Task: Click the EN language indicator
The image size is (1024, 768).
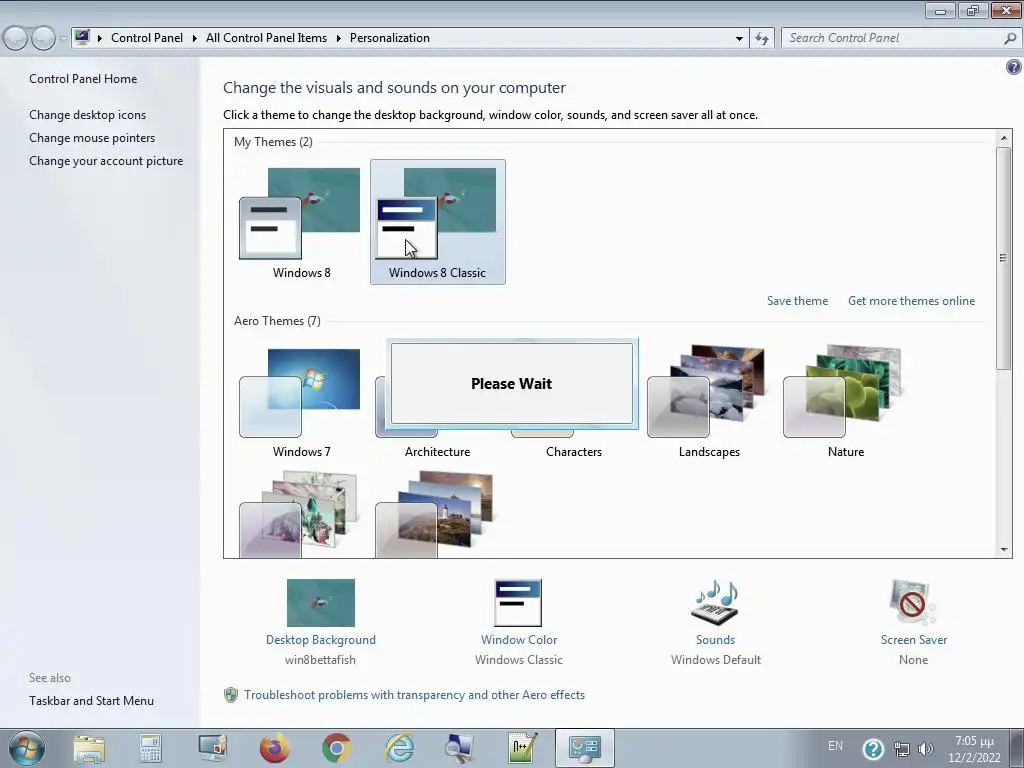Action: coord(835,745)
